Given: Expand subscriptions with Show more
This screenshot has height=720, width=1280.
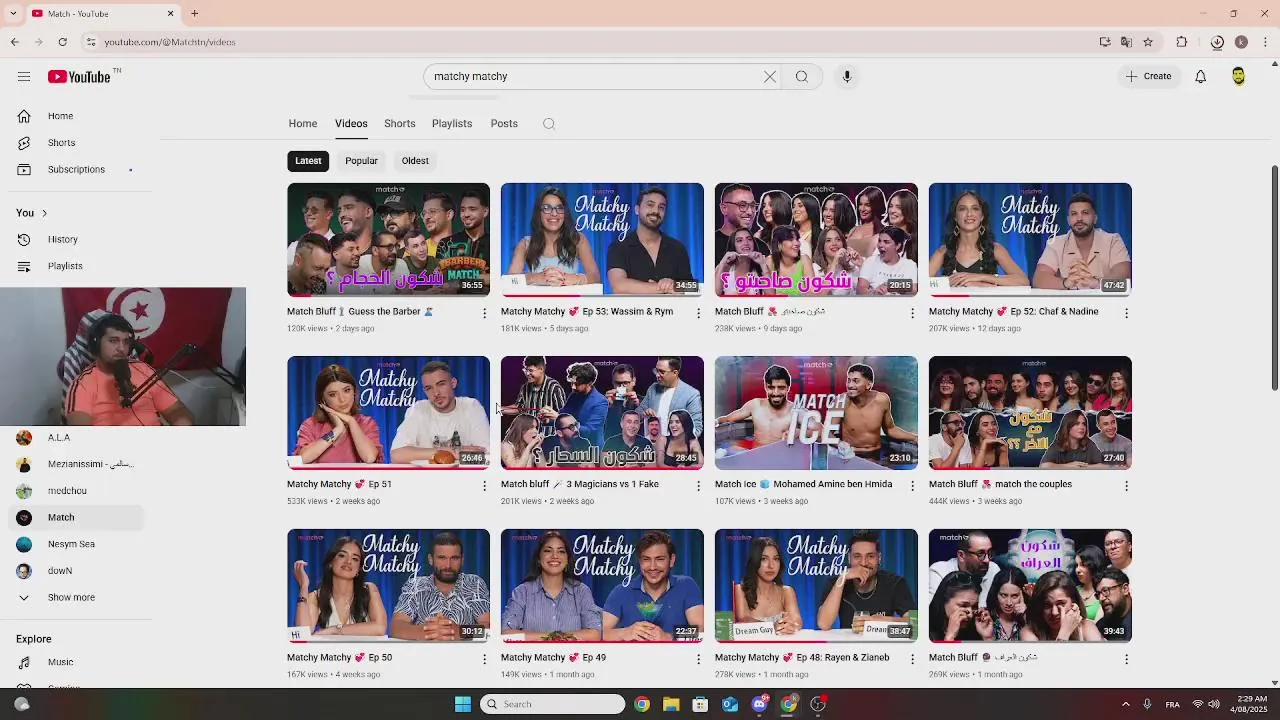Looking at the screenshot, I should coord(71,597).
